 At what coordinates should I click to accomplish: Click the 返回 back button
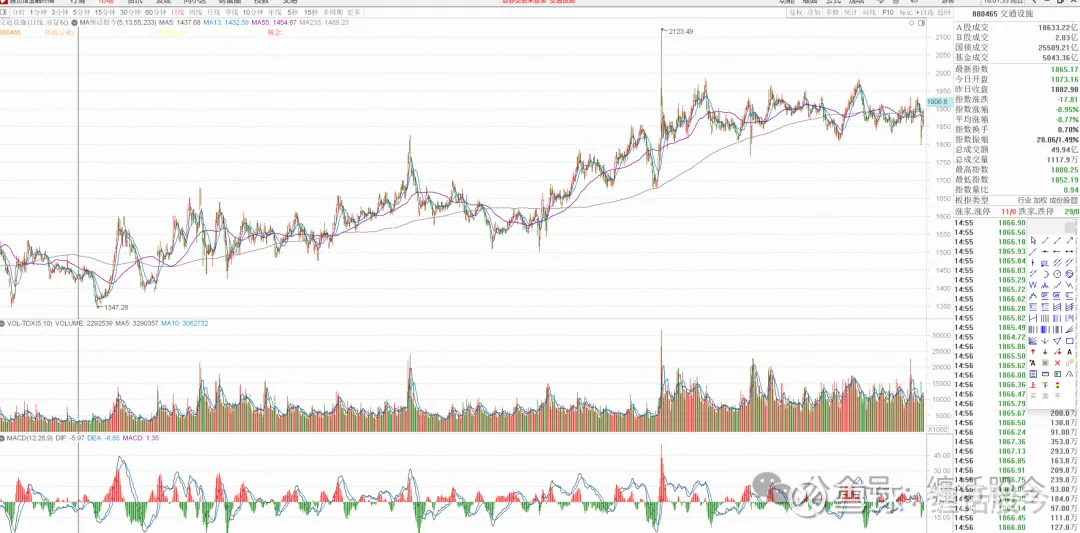pyautogui.click(x=944, y=12)
